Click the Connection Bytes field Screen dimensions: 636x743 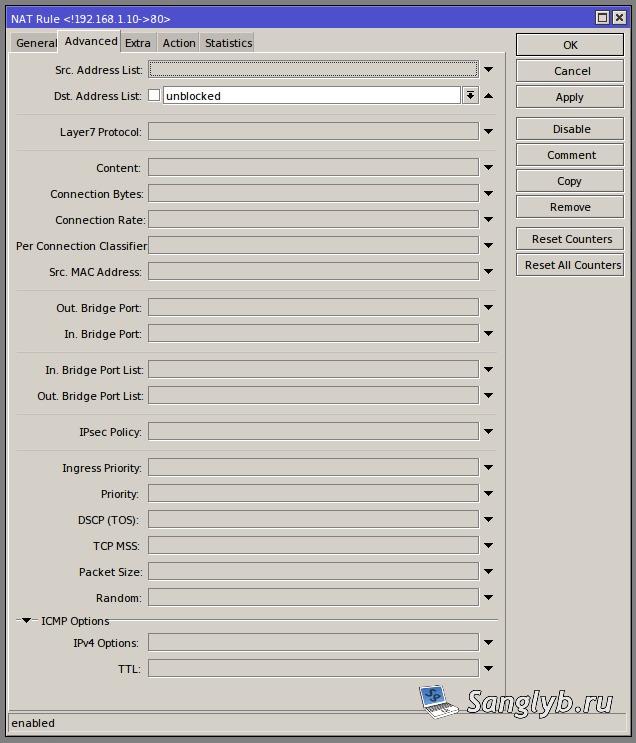click(313, 193)
